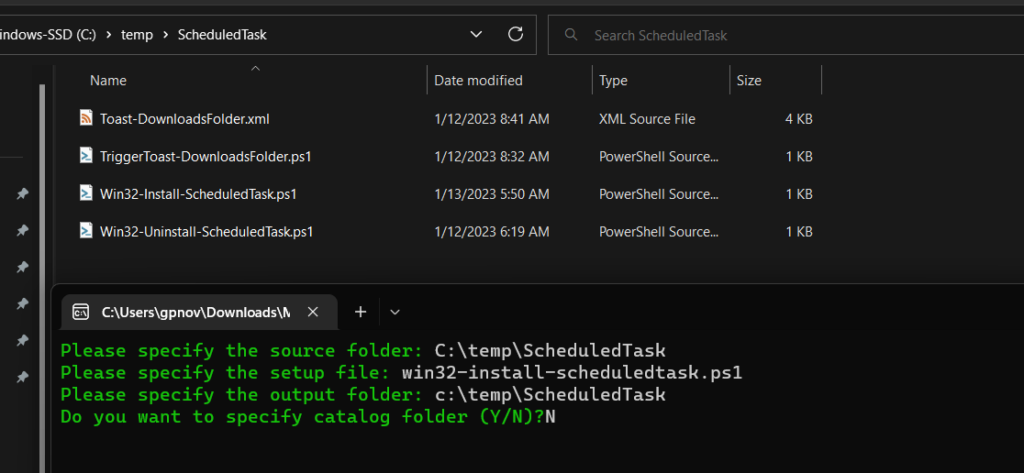The height and width of the screenshot is (473, 1024).
Task: Click the TriggerToast-DownloadsFolder.ps1 PowerShell icon
Action: point(86,156)
